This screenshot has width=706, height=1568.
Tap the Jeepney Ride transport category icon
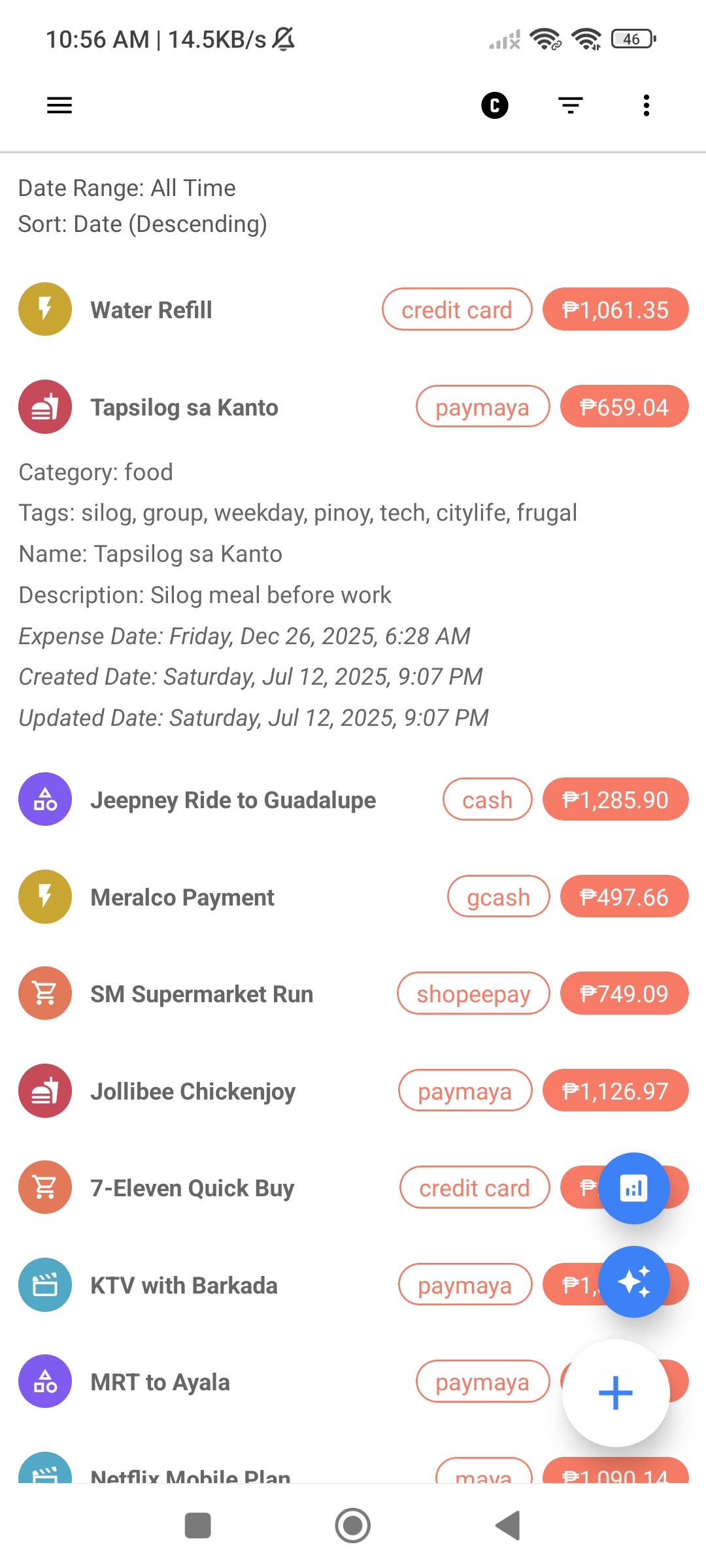(45, 799)
